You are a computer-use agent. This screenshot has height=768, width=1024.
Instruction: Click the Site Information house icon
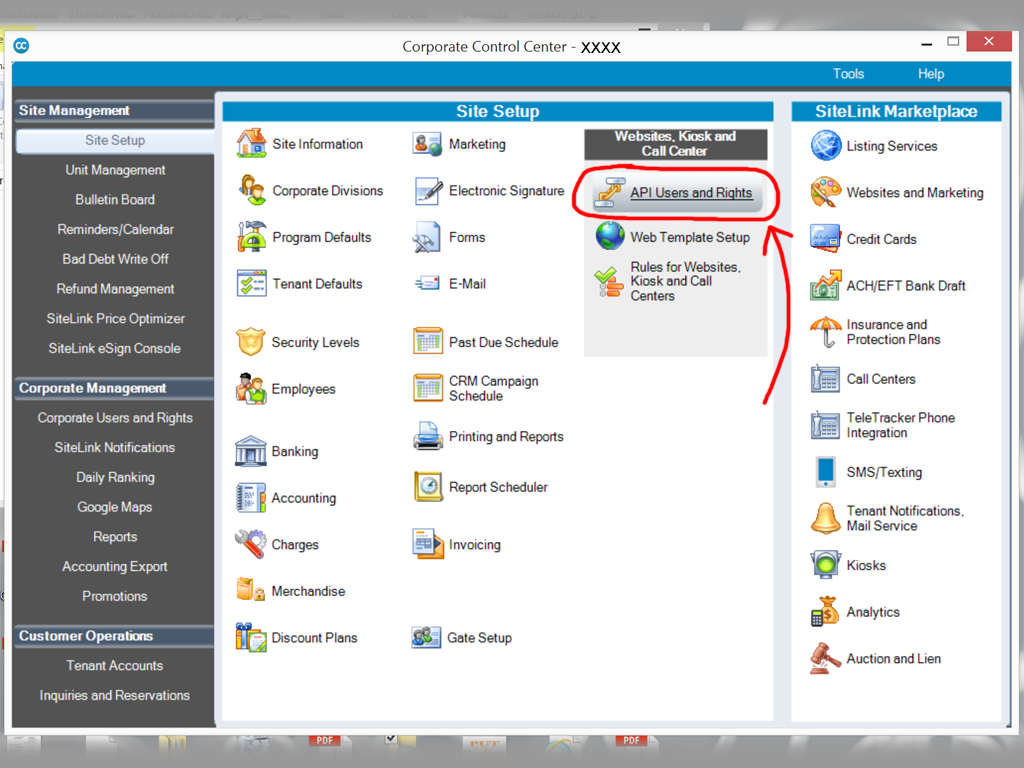(x=251, y=144)
